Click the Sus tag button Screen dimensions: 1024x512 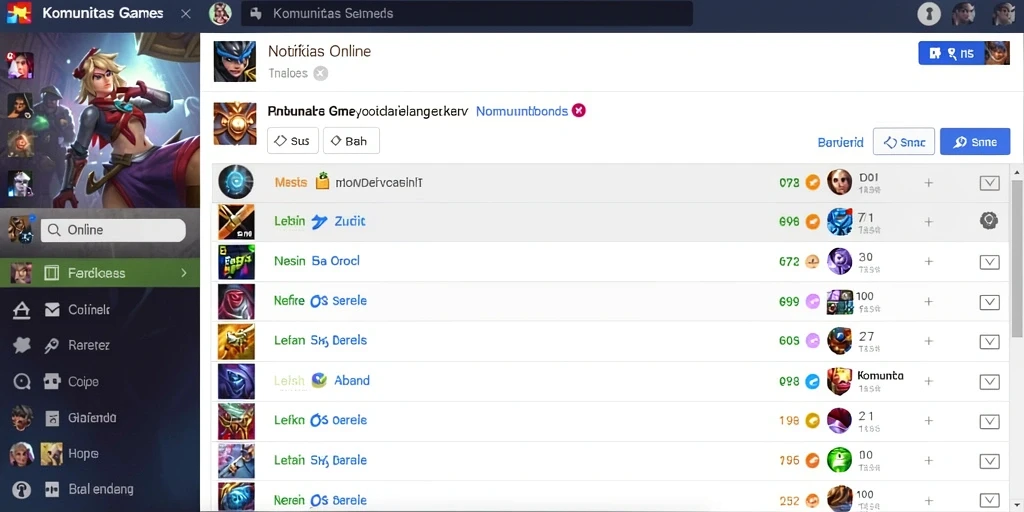(293, 140)
